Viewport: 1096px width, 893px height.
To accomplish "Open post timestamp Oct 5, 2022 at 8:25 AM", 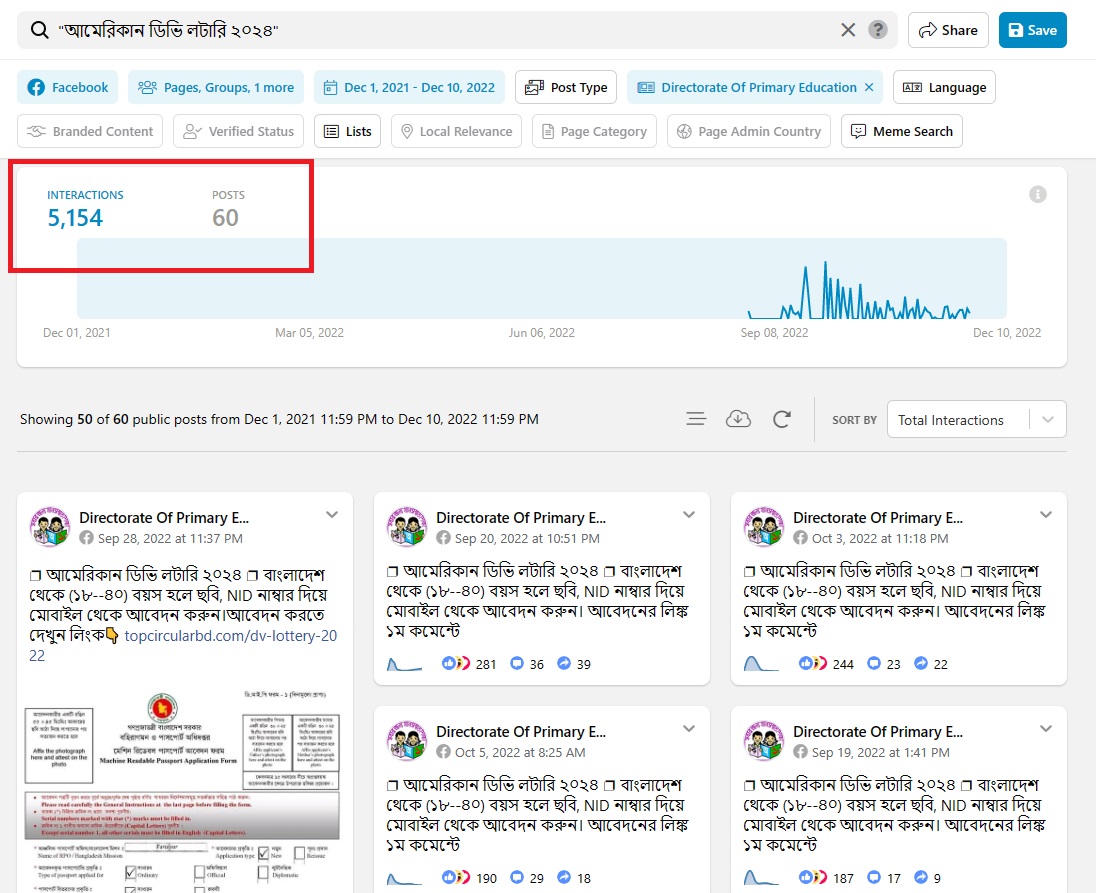I will [x=520, y=753].
